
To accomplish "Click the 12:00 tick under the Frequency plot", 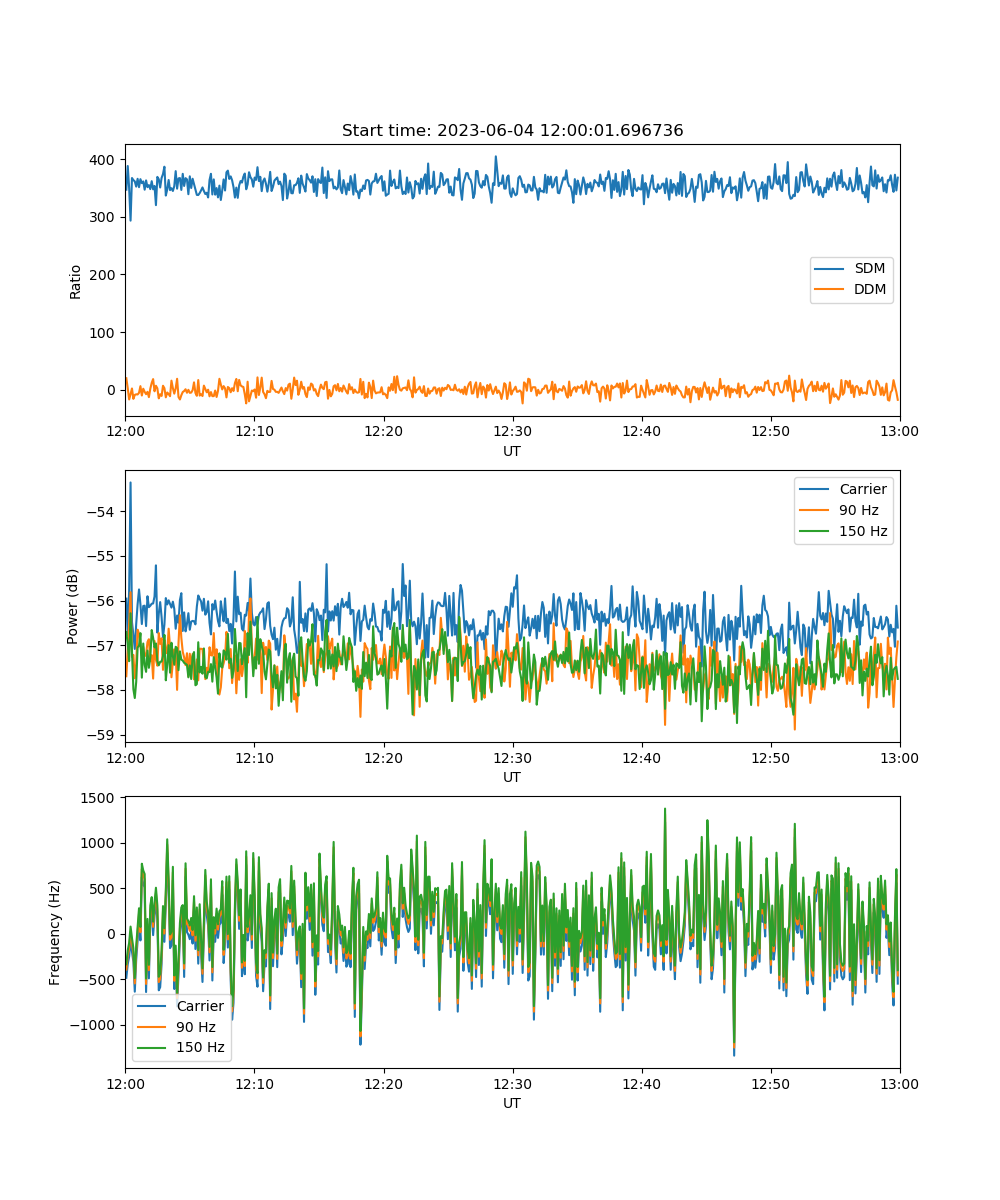I will [x=125, y=1083].
